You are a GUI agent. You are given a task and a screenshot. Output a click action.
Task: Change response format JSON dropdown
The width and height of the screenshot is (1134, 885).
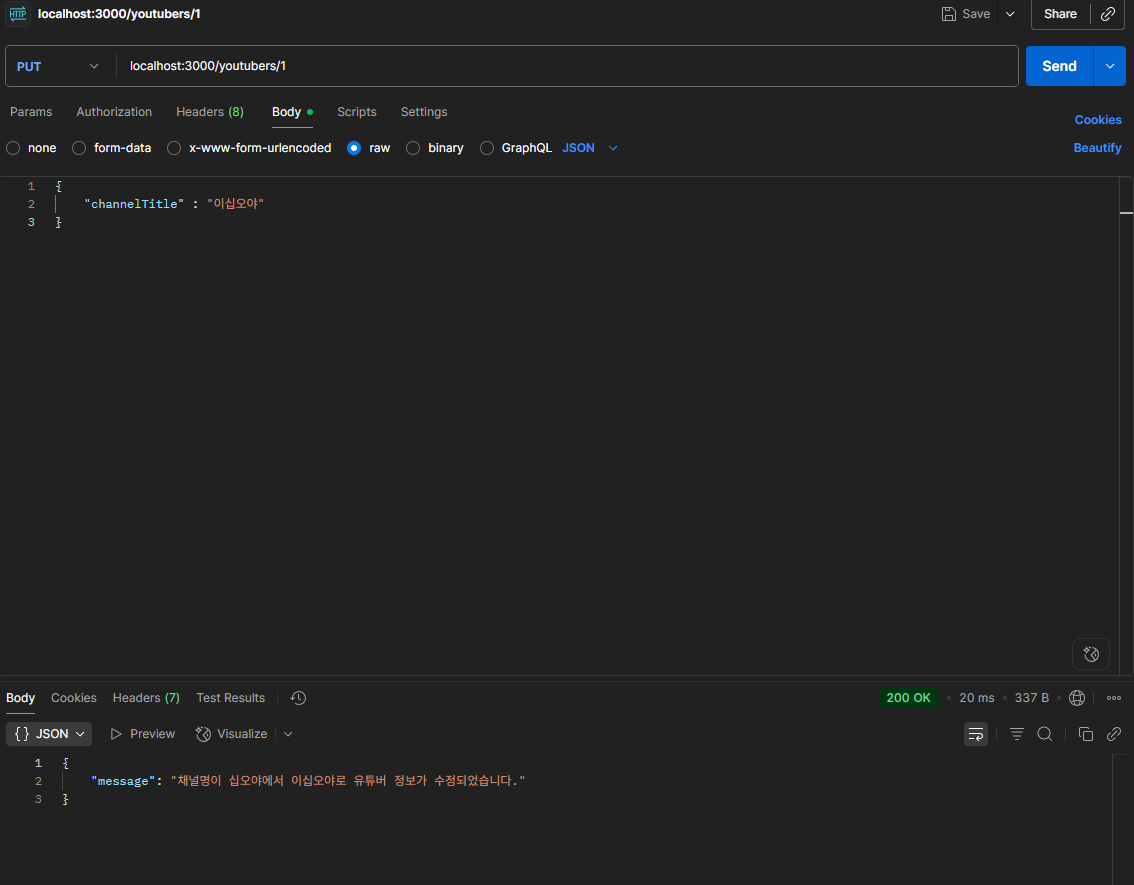tap(49, 734)
